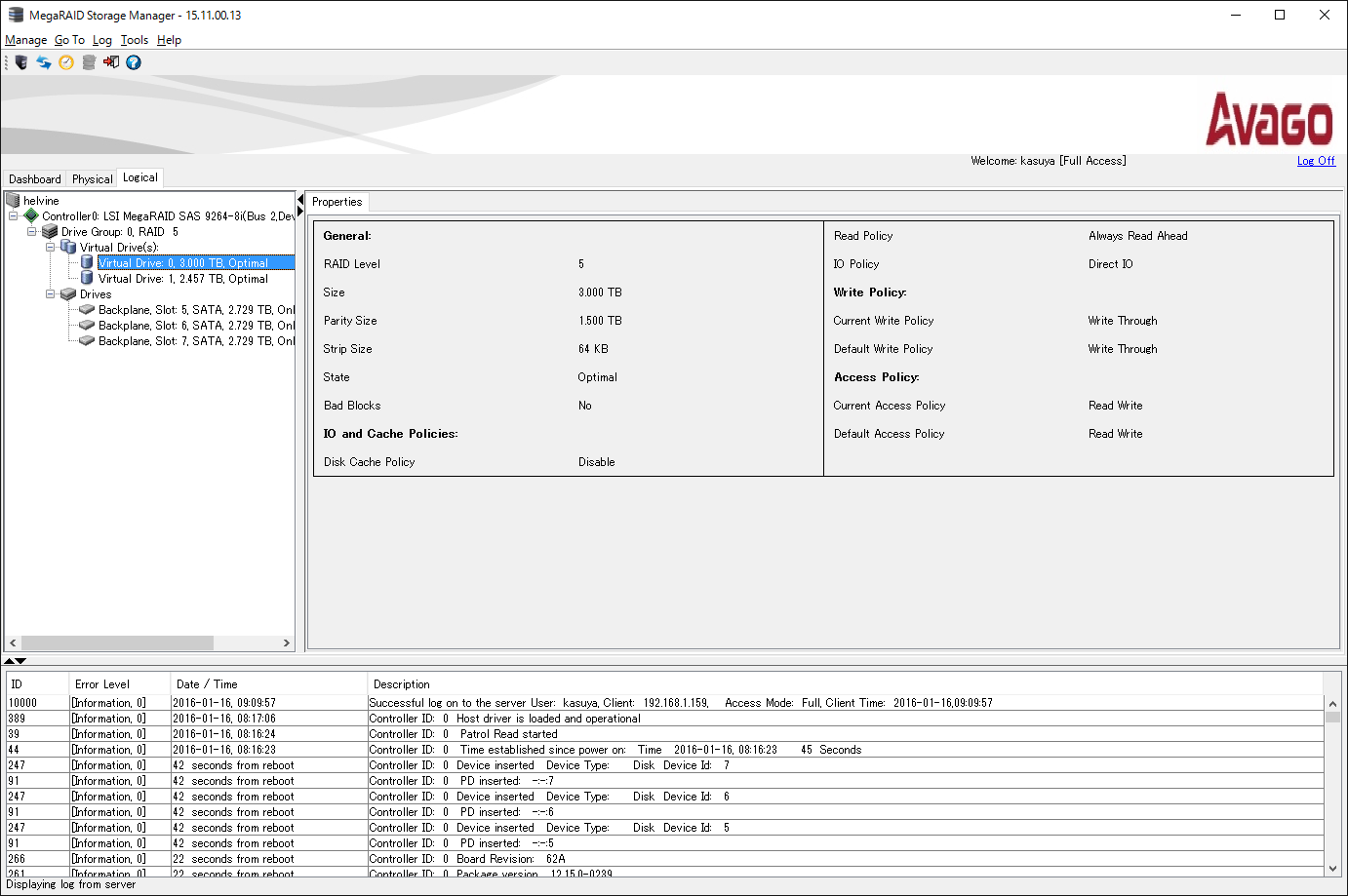Select the Controller0 LSI MegaRAID node
1348x896 pixels.
pyautogui.click(x=168, y=216)
